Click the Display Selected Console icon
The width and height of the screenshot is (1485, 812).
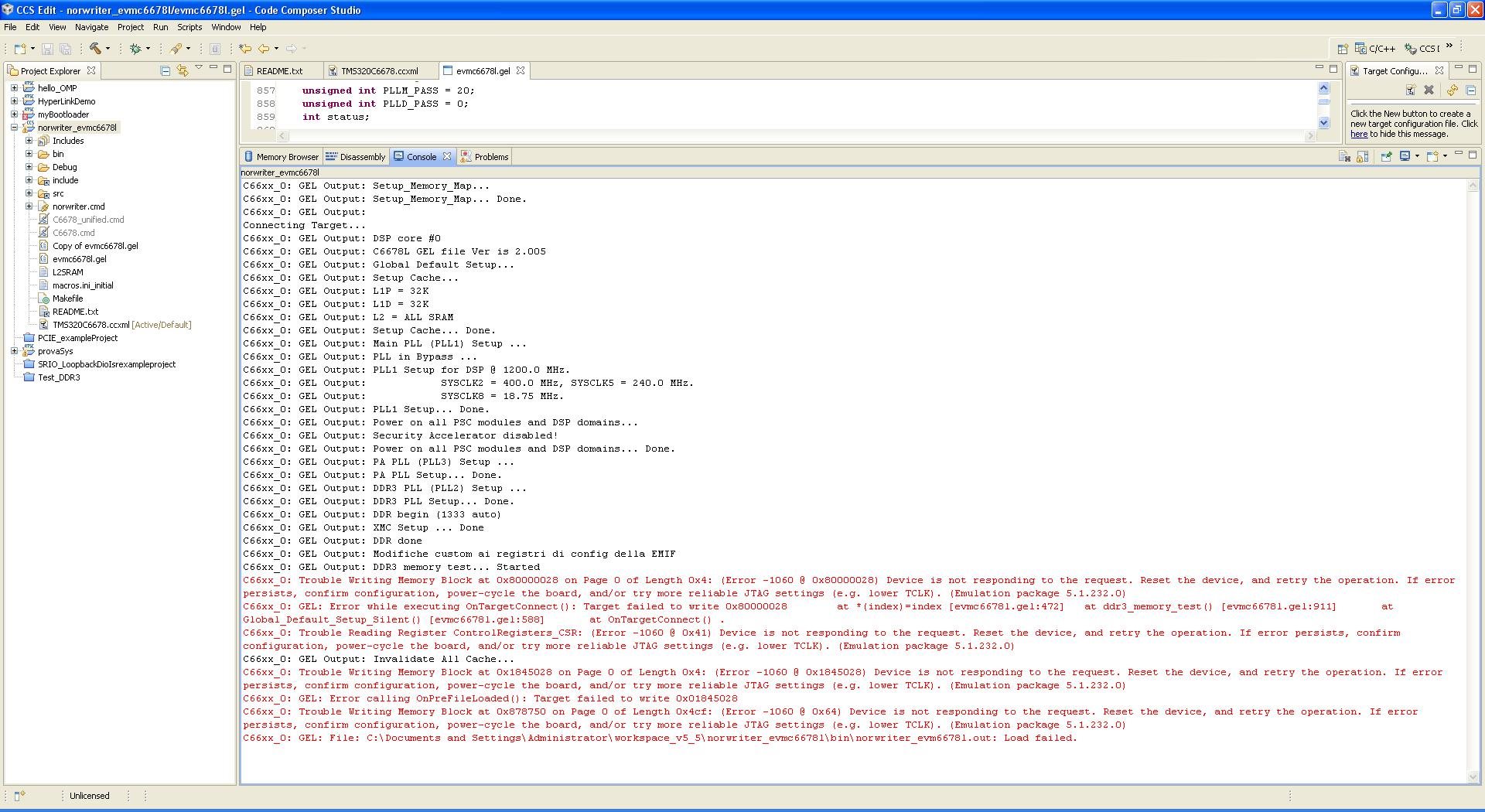[x=1405, y=157]
